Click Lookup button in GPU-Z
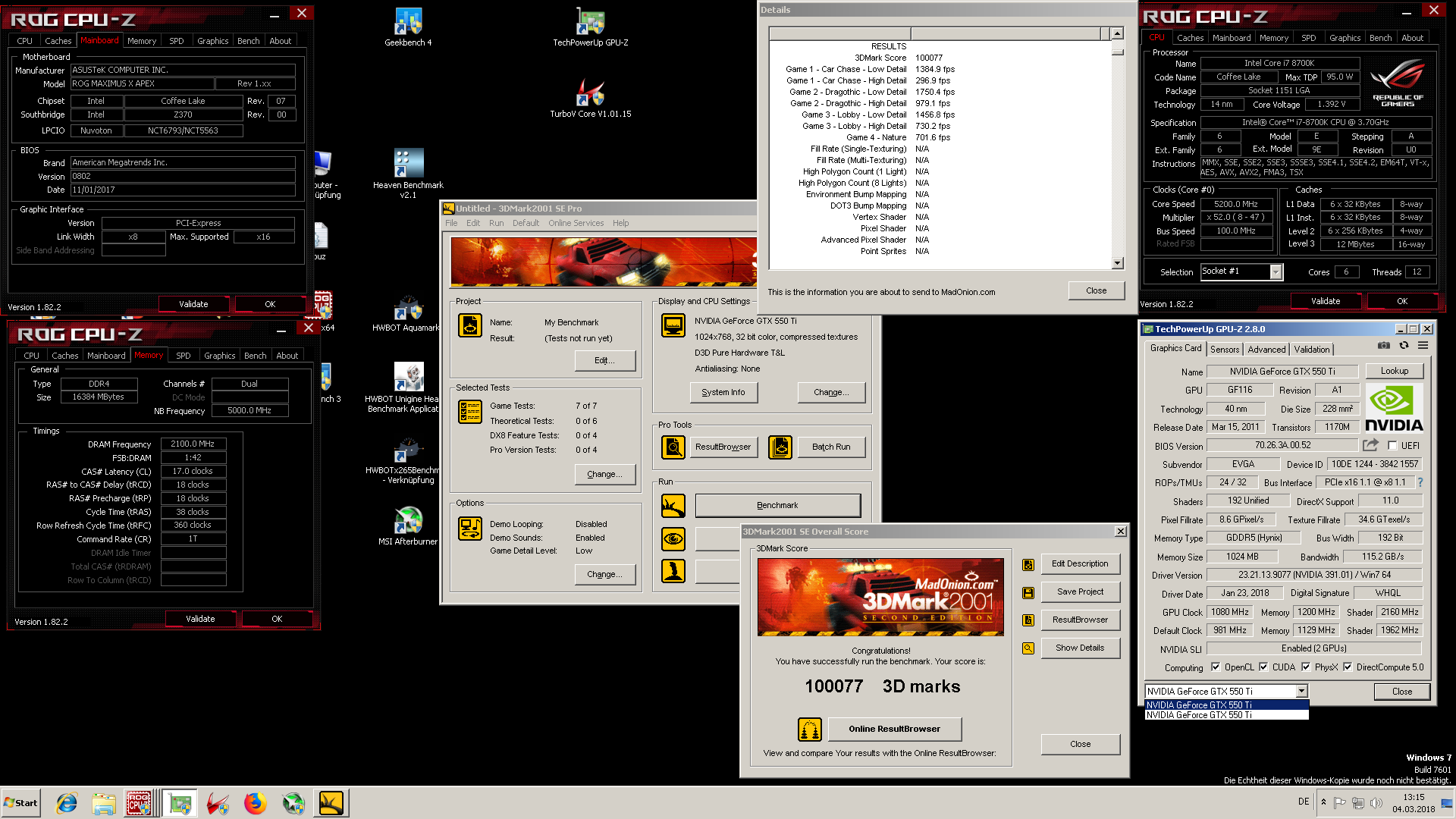This screenshot has width=1456, height=819. click(x=1394, y=372)
